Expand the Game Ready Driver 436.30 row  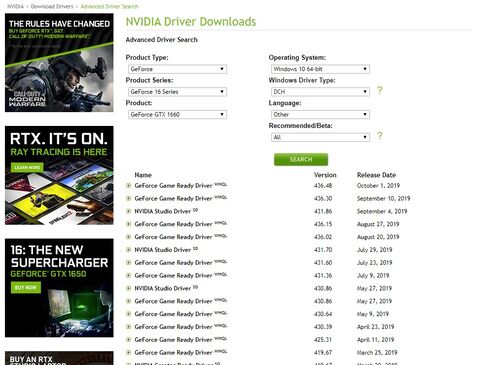point(128,198)
